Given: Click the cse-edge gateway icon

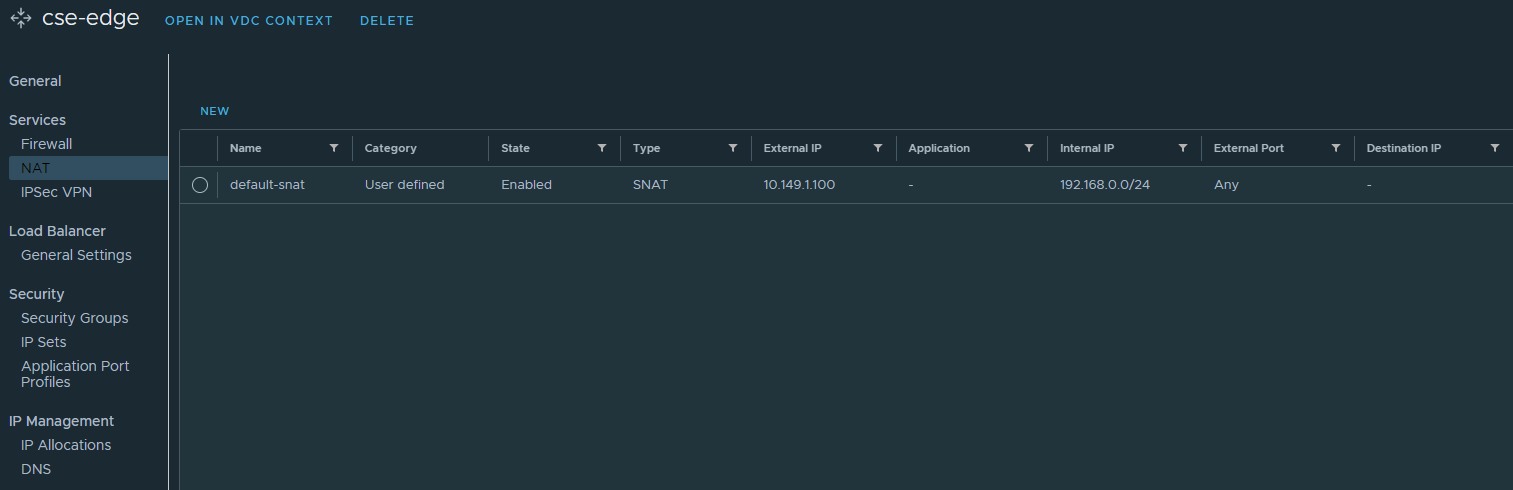Looking at the screenshot, I should [20, 19].
